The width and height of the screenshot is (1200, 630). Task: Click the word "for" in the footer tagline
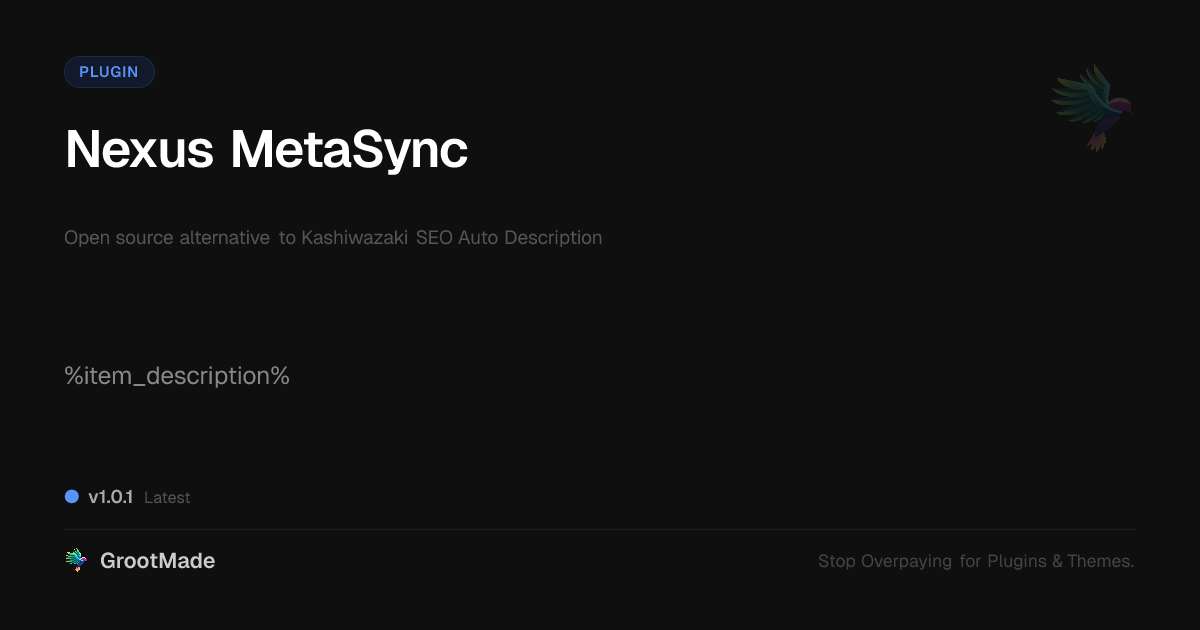[970, 562]
